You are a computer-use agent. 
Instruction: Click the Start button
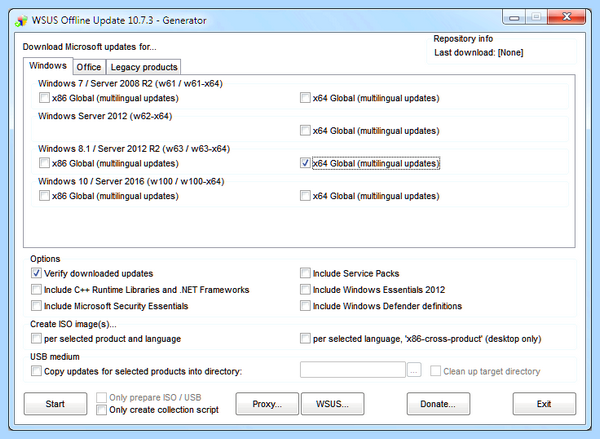point(55,404)
